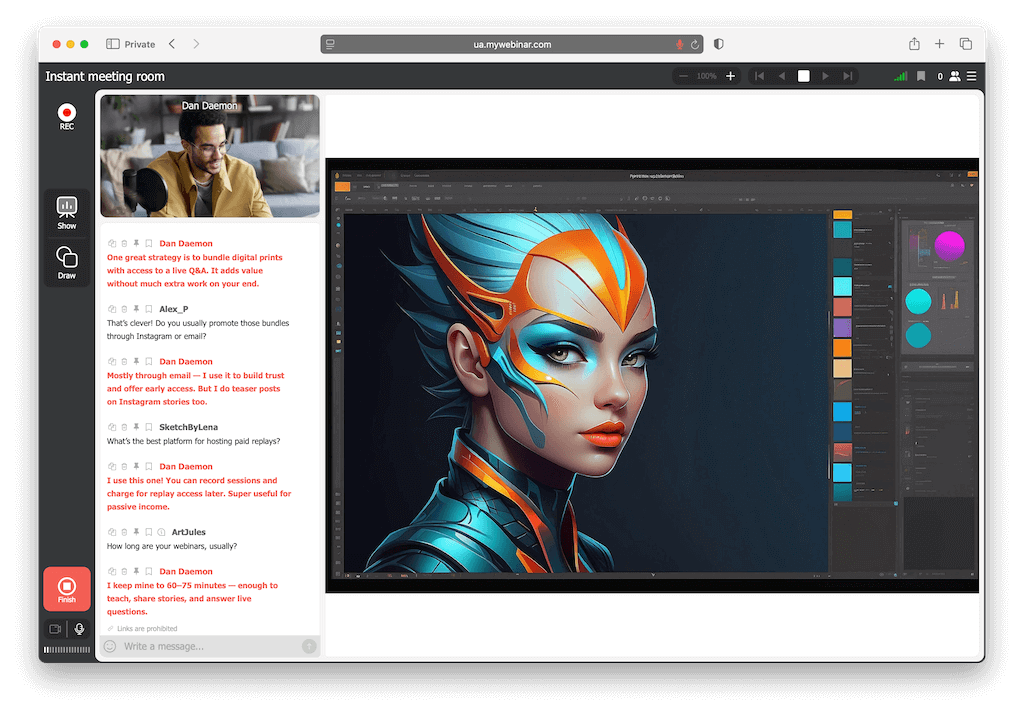Click the username Alex_P in chat
This screenshot has width=1024, height=714.
[174, 309]
